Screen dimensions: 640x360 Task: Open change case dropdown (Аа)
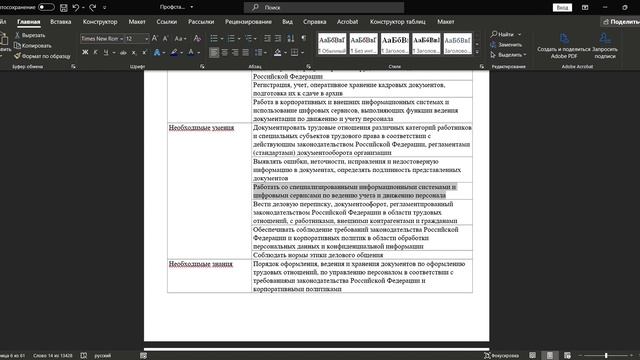(x=180, y=38)
